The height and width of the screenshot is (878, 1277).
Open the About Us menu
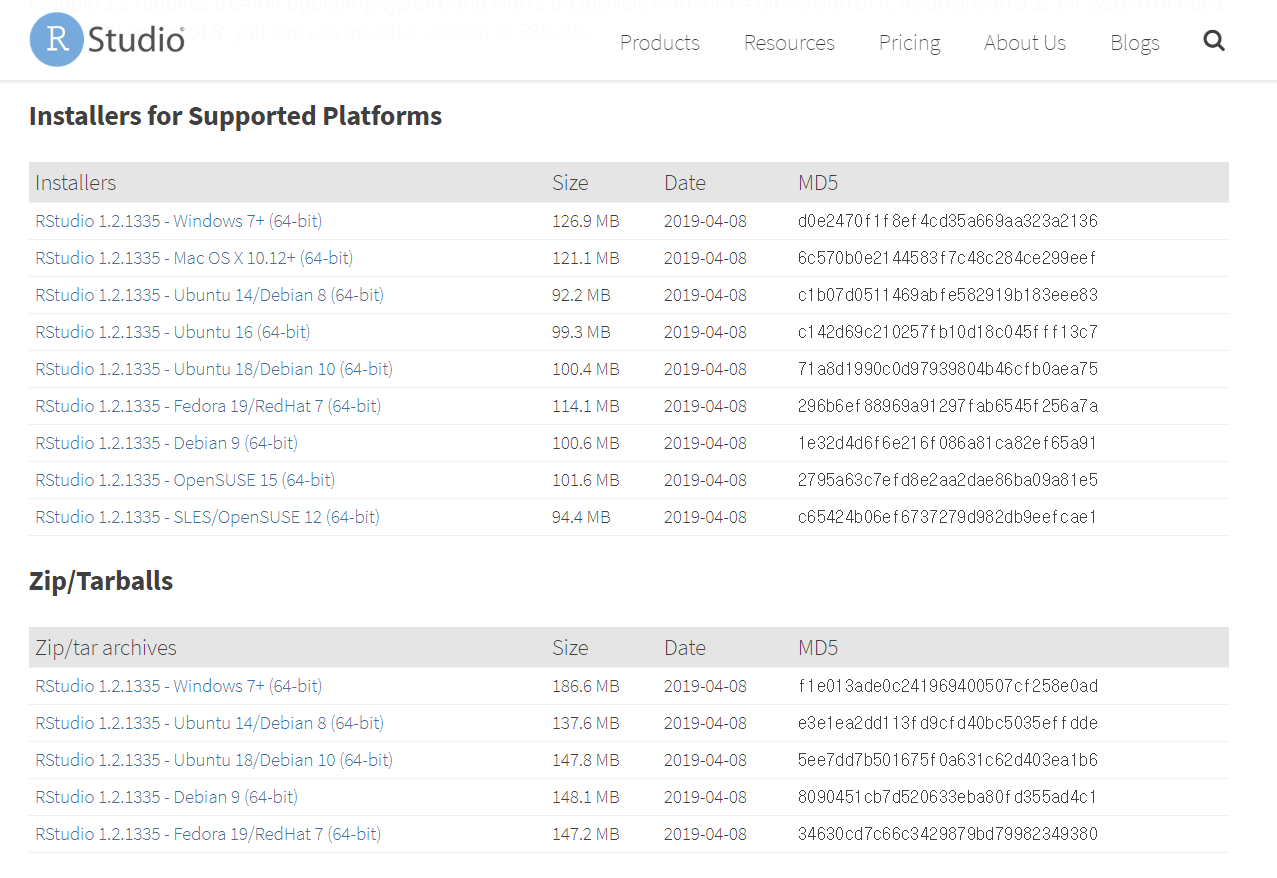pyautogui.click(x=1025, y=43)
